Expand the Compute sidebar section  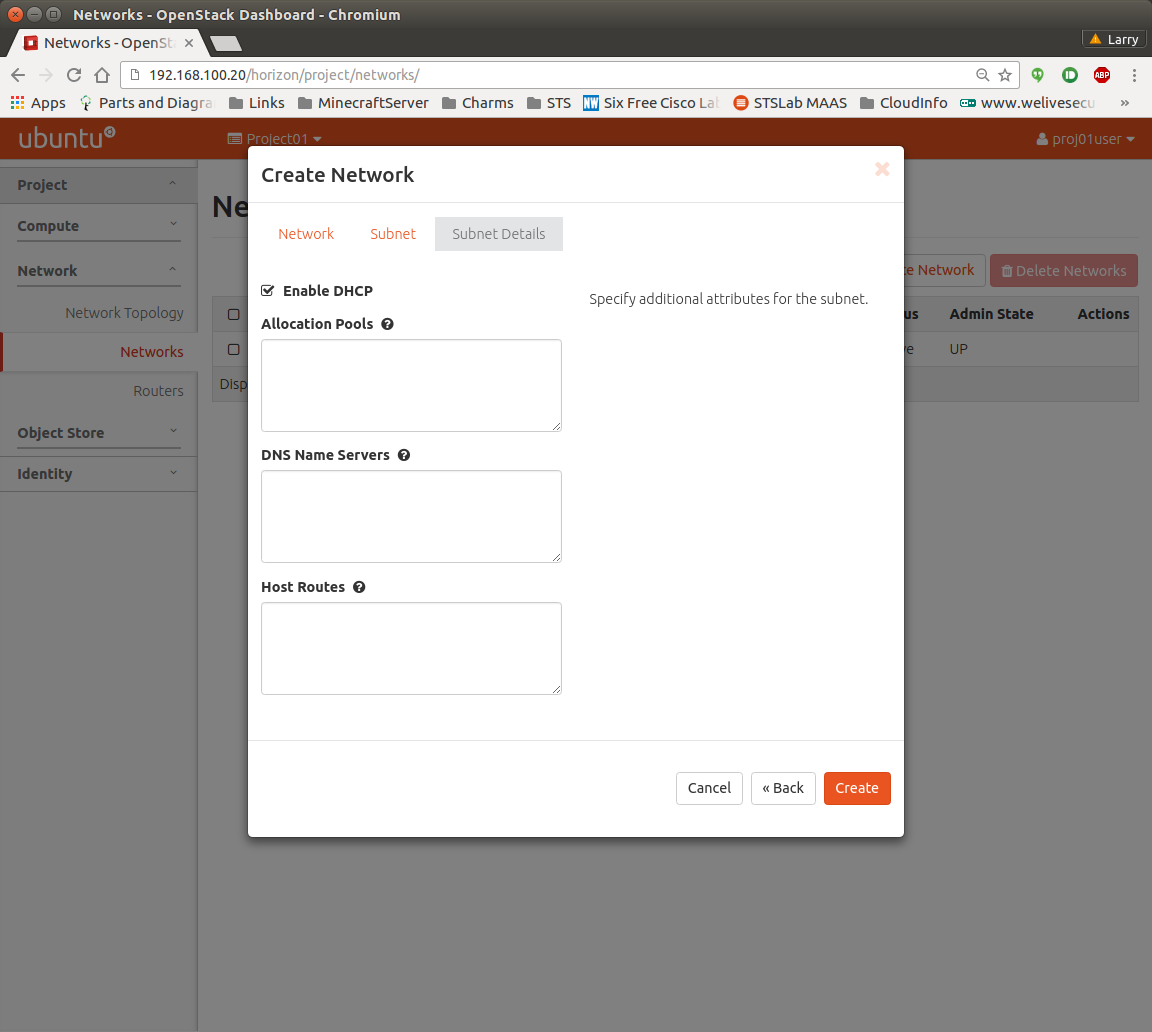pos(98,226)
